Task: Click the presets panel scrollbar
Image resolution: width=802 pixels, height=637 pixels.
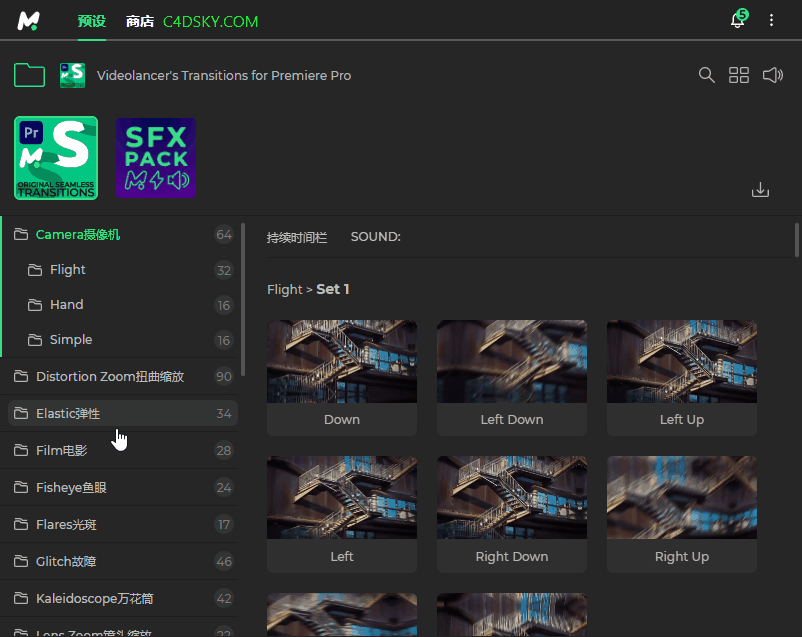Action: 797,240
